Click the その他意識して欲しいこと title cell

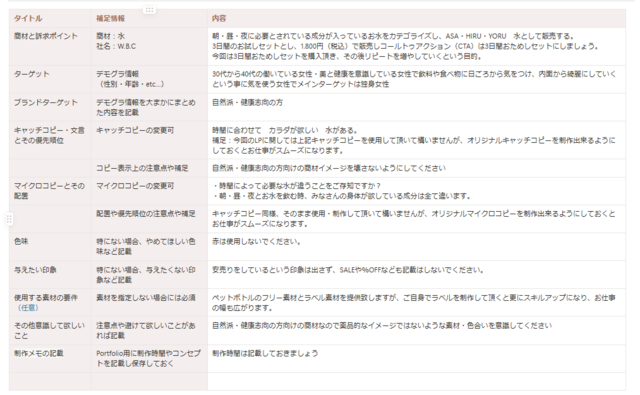click(50, 331)
